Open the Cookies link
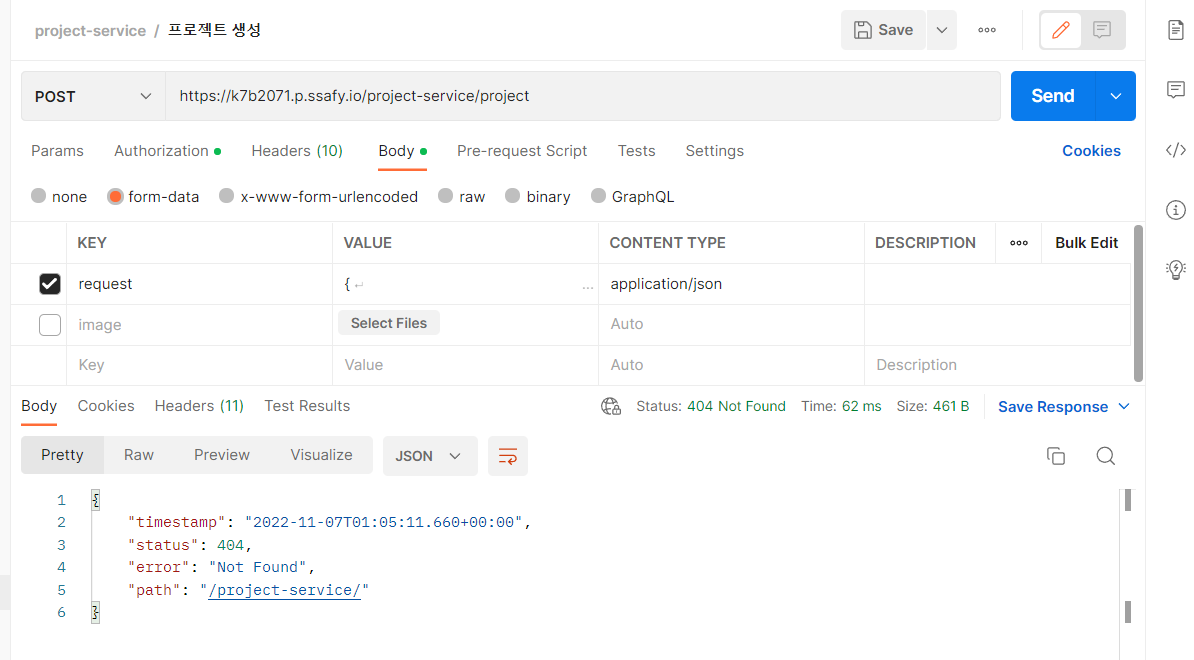 tap(1091, 151)
